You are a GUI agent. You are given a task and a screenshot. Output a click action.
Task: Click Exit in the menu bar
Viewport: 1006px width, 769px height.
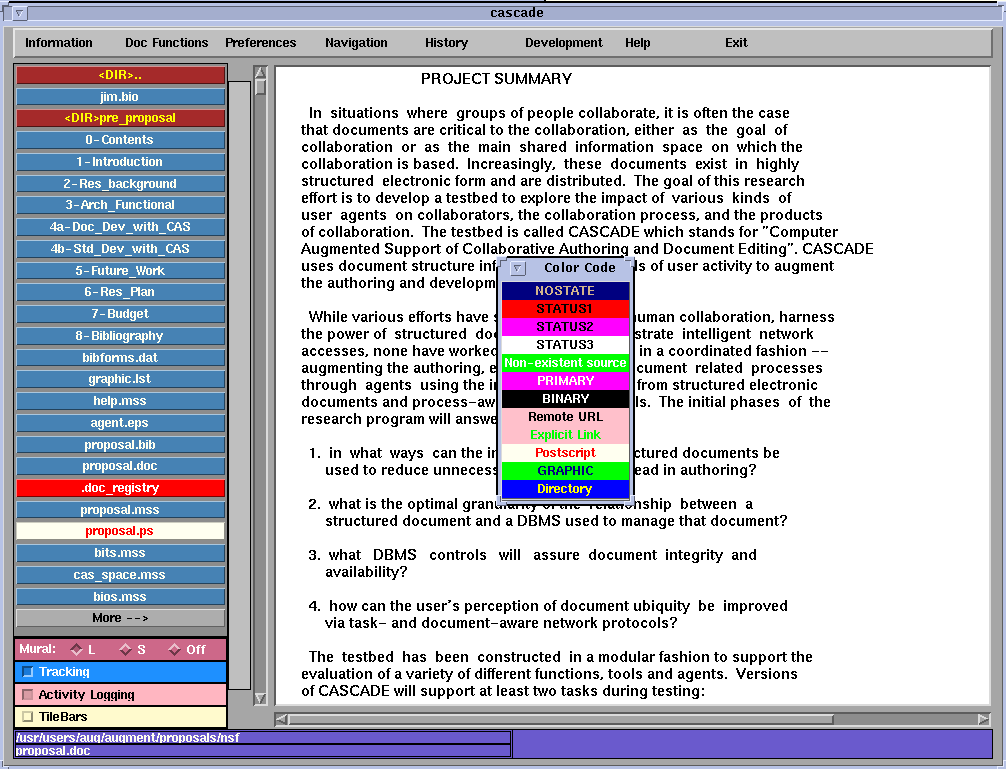click(736, 43)
